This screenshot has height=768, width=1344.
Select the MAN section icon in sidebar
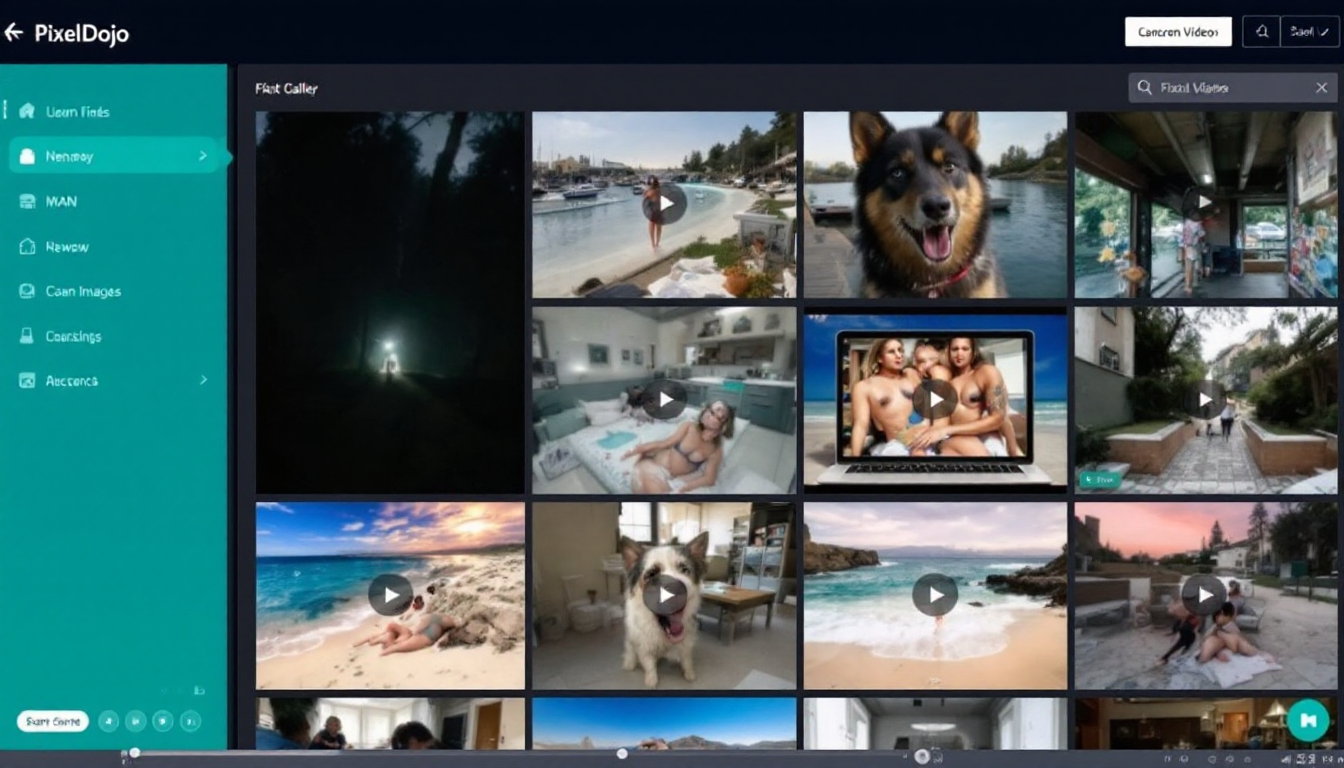(x=29, y=201)
